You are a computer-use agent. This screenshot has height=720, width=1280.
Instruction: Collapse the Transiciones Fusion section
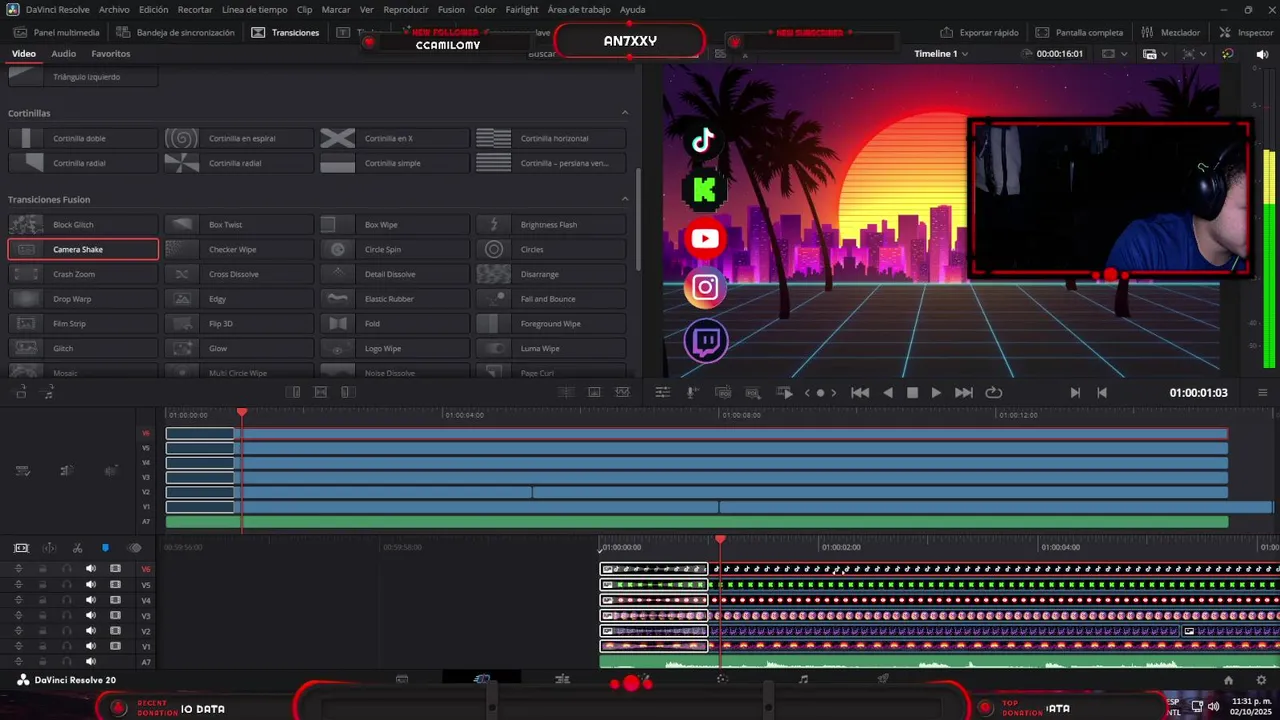(x=625, y=199)
